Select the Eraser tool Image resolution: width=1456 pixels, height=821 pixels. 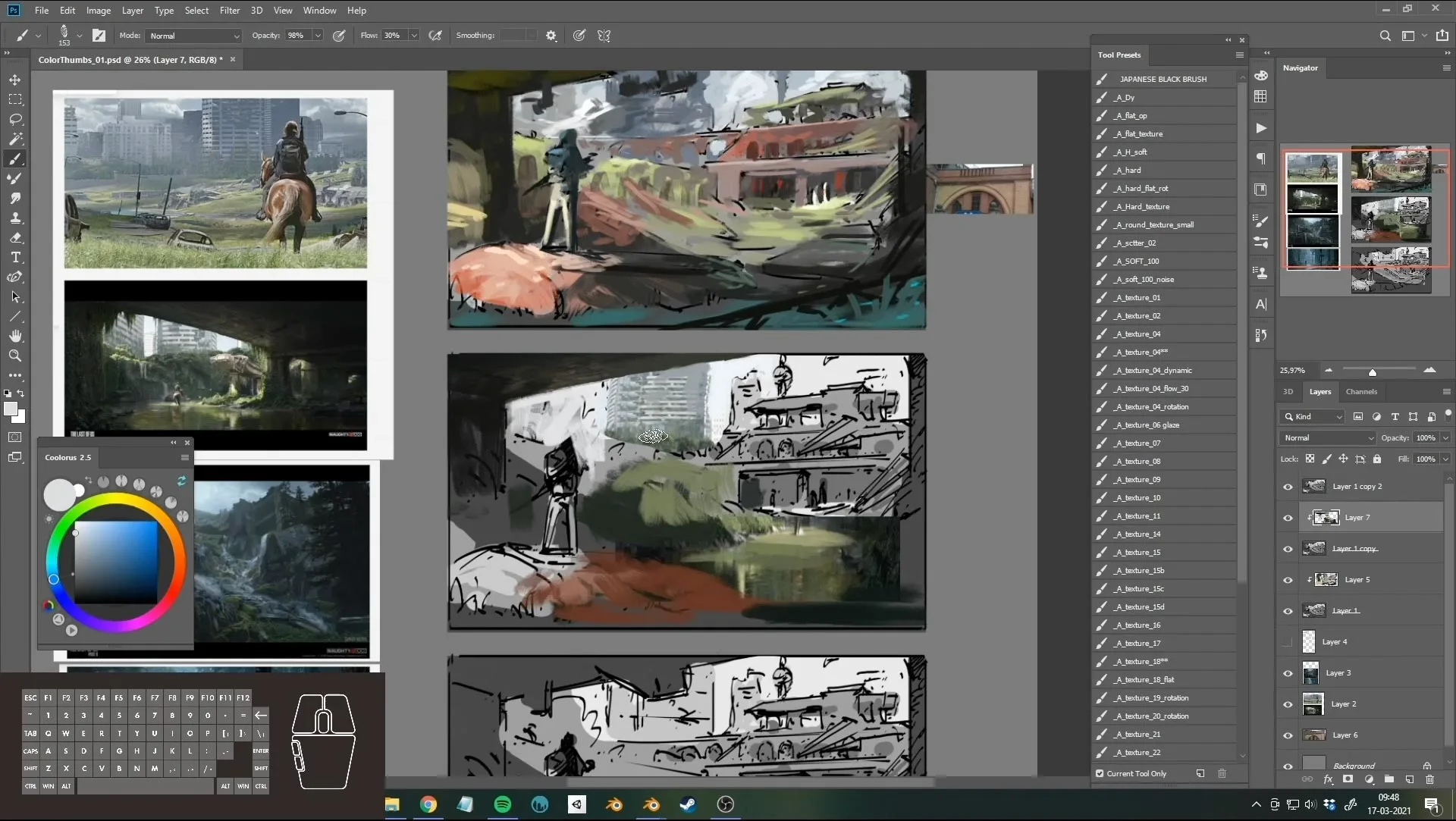coord(15,237)
